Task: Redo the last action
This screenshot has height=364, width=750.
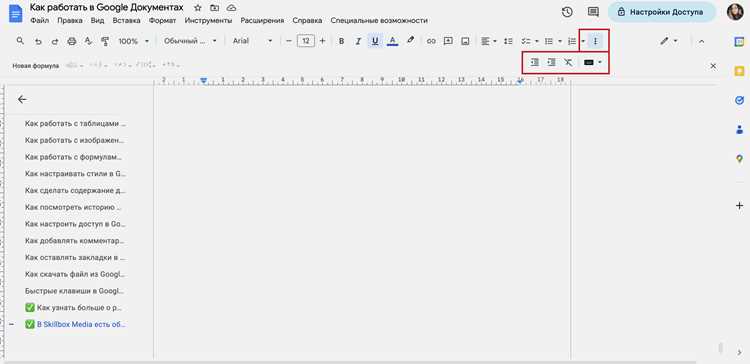Action: (x=55, y=42)
